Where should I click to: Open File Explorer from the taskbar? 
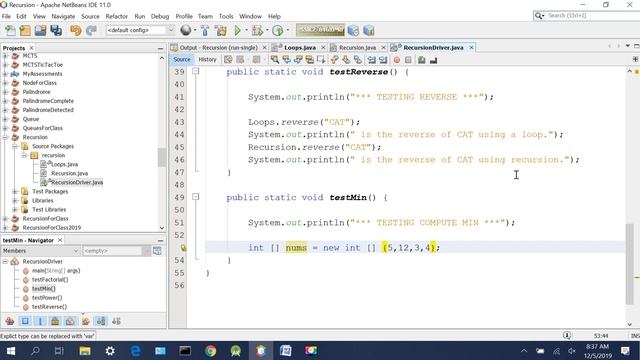click(x=85, y=351)
